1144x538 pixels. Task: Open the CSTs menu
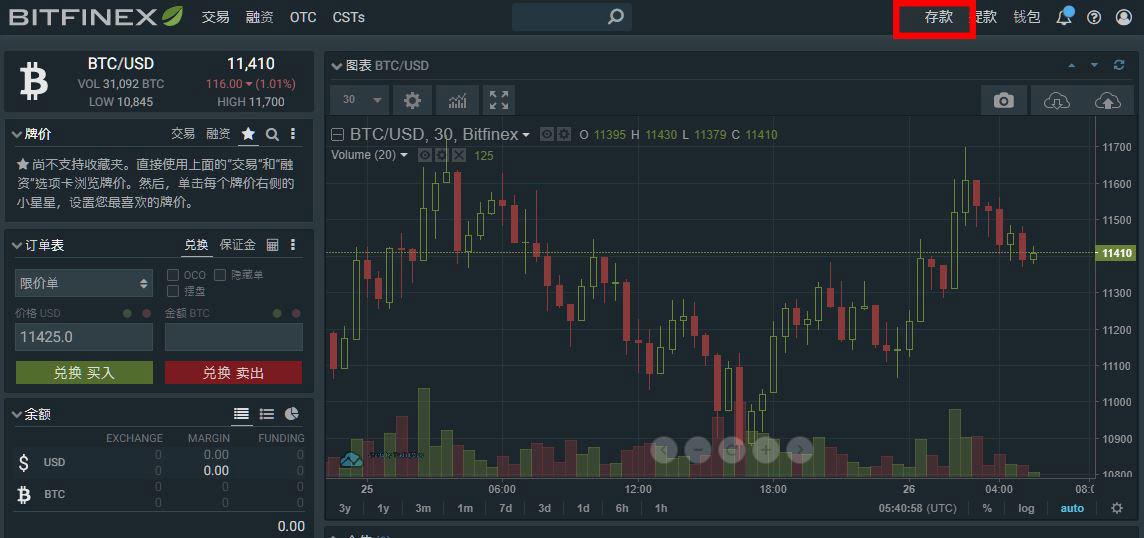click(349, 17)
